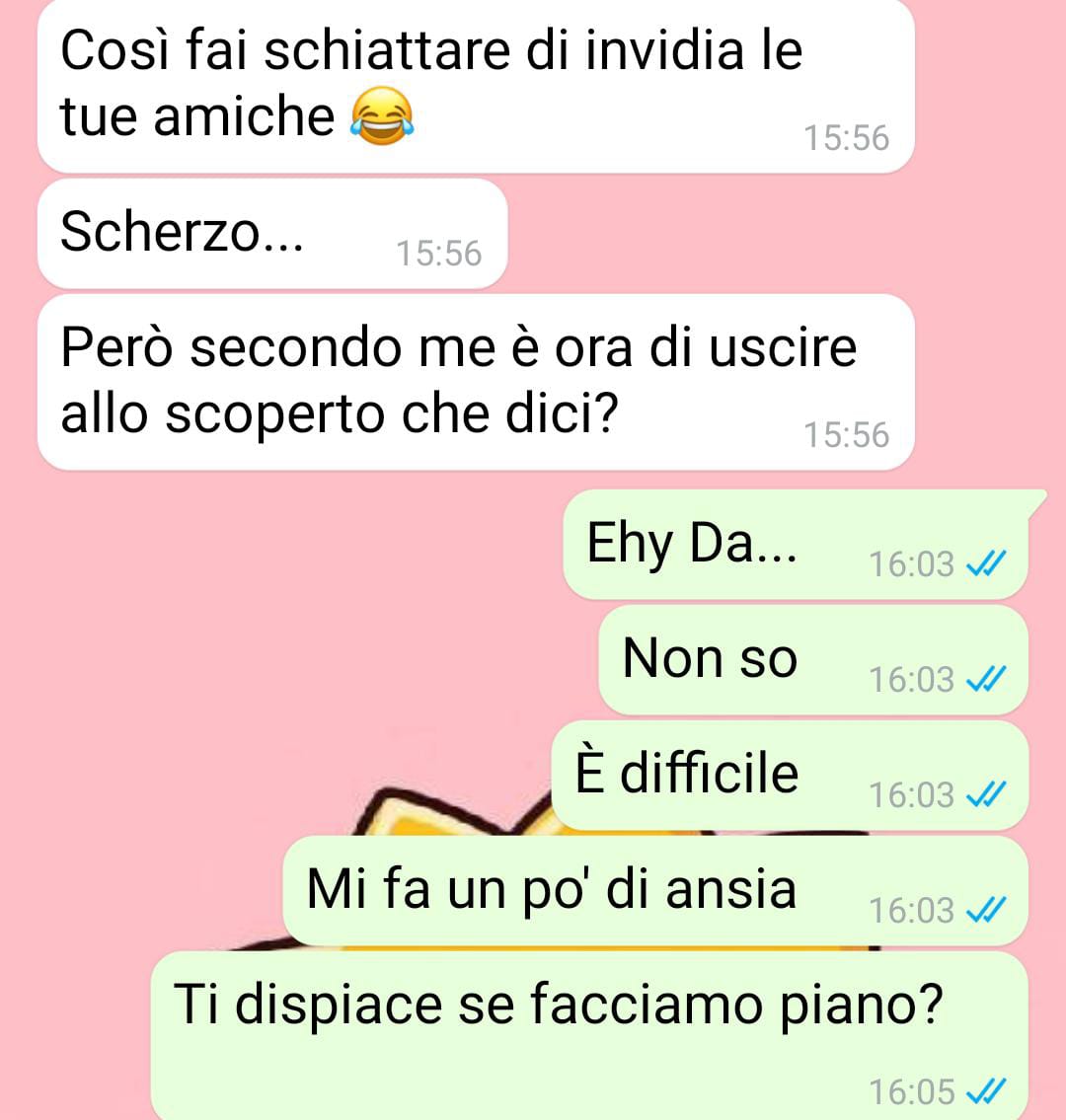Tap the read ticks on "È difficile"

[x=985, y=794]
